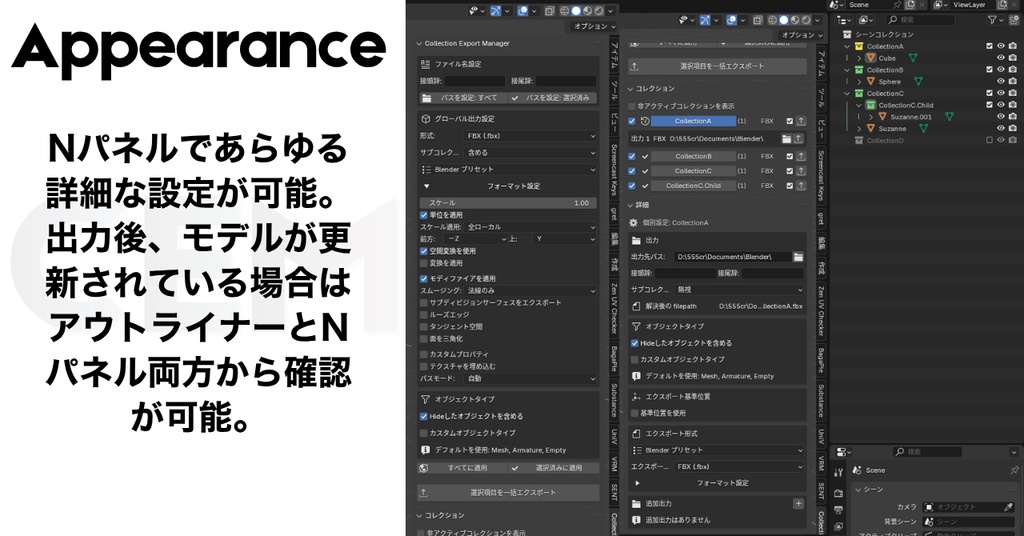
Task: Click the export icon on CollectionC.Child row
Action: 801,185
